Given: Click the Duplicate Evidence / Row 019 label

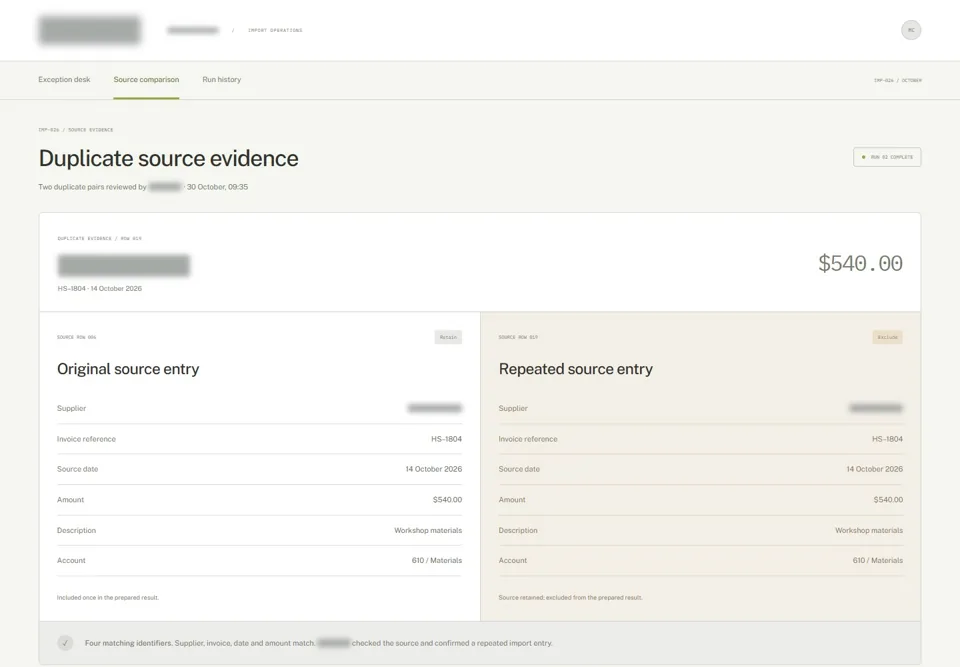Looking at the screenshot, I should pos(99,238).
